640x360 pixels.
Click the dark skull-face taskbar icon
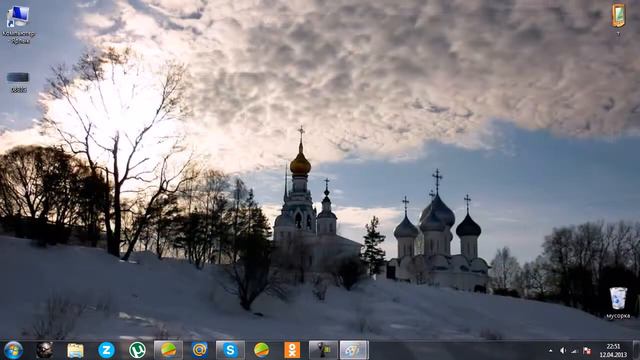pyautogui.click(x=44, y=350)
